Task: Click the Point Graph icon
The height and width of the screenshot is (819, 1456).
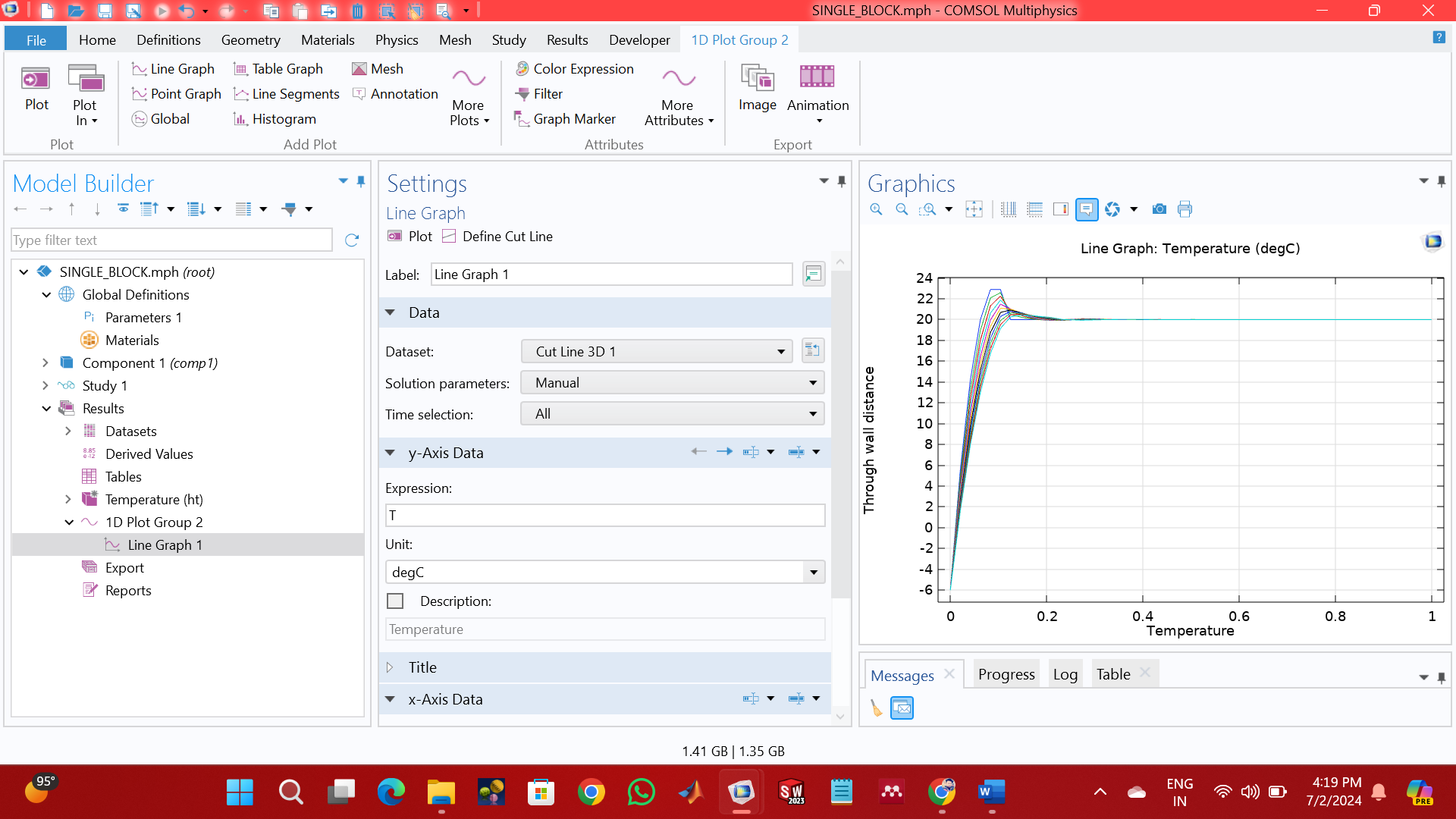Action: coord(140,94)
